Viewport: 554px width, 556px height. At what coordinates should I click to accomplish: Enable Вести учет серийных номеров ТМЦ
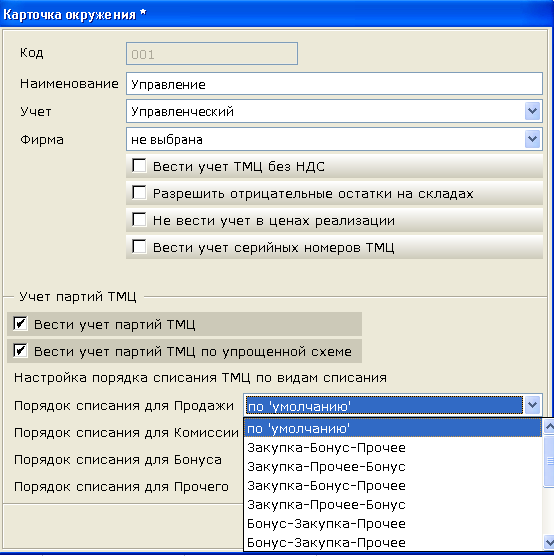point(139,247)
